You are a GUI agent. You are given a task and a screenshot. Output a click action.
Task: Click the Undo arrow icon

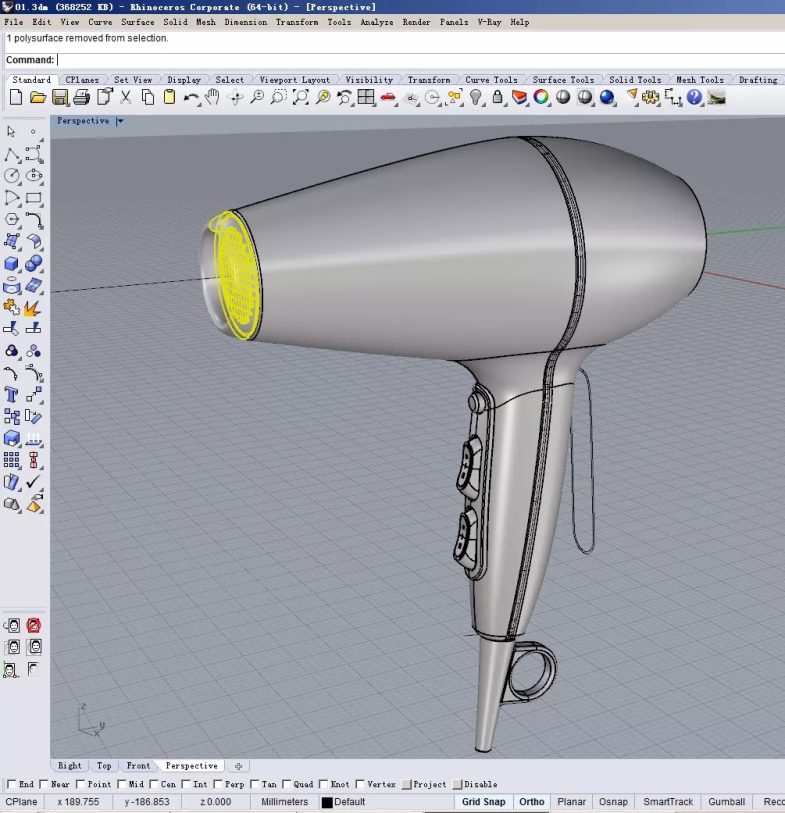pyautogui.click(x=190, y=97)
